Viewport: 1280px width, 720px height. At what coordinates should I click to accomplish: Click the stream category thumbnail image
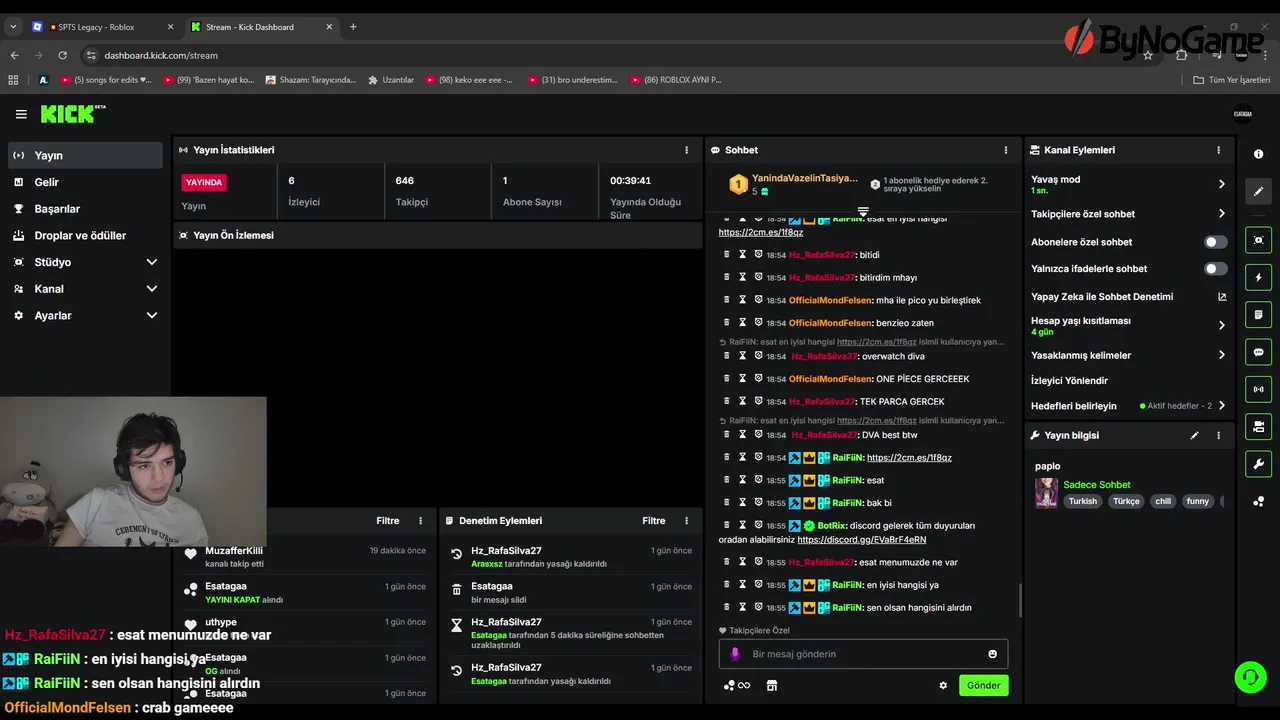click(1046, 493)
